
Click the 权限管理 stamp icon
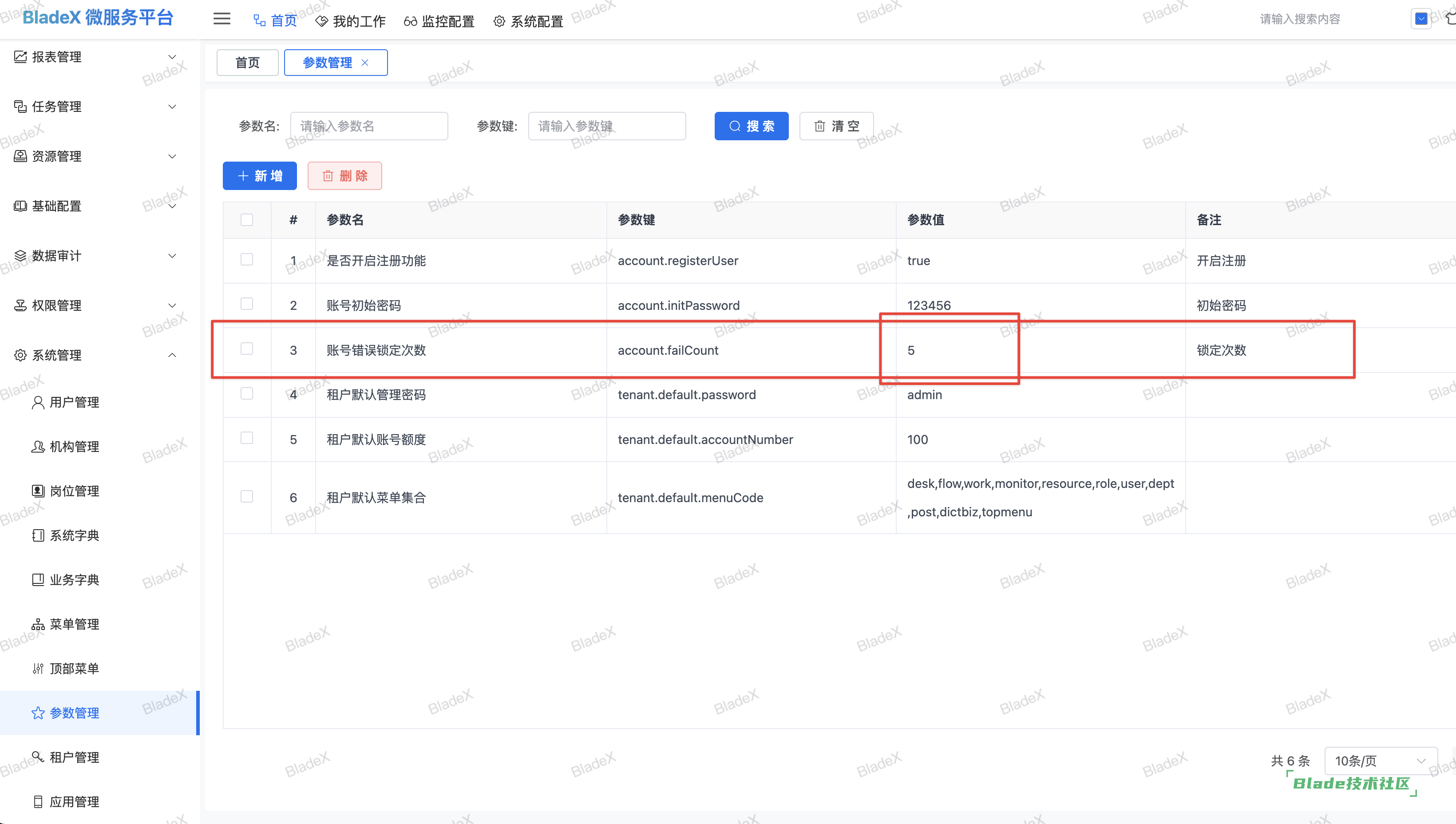pos(20,305)
